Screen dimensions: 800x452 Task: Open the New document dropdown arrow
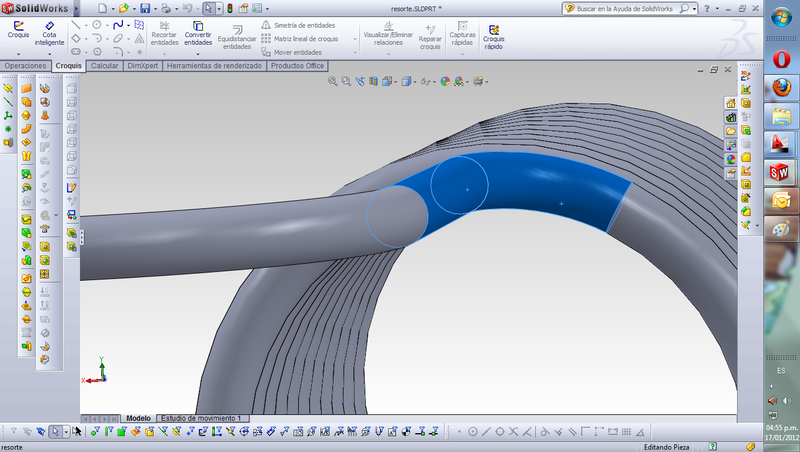113,9
